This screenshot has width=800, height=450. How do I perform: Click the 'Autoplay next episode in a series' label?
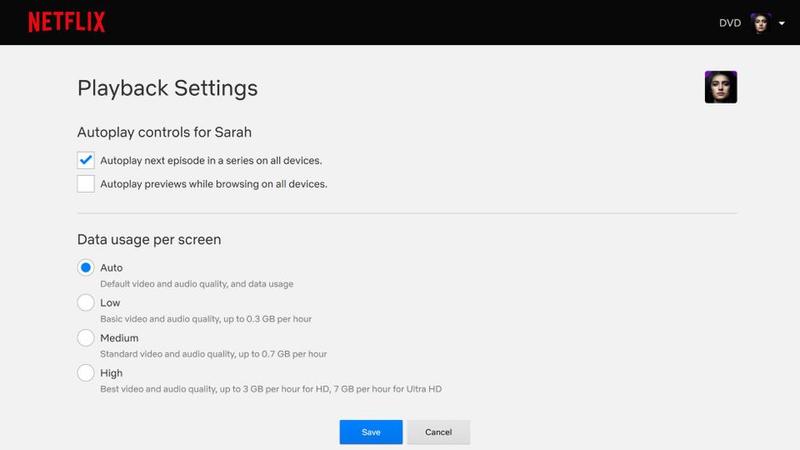(211, 160)
